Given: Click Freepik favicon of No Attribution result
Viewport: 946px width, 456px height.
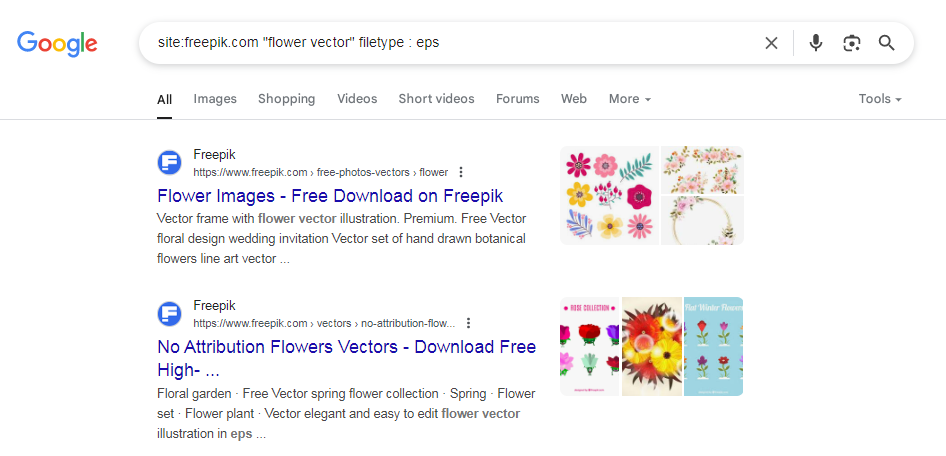Looking at the screenshot, I should tap(170, 314).
